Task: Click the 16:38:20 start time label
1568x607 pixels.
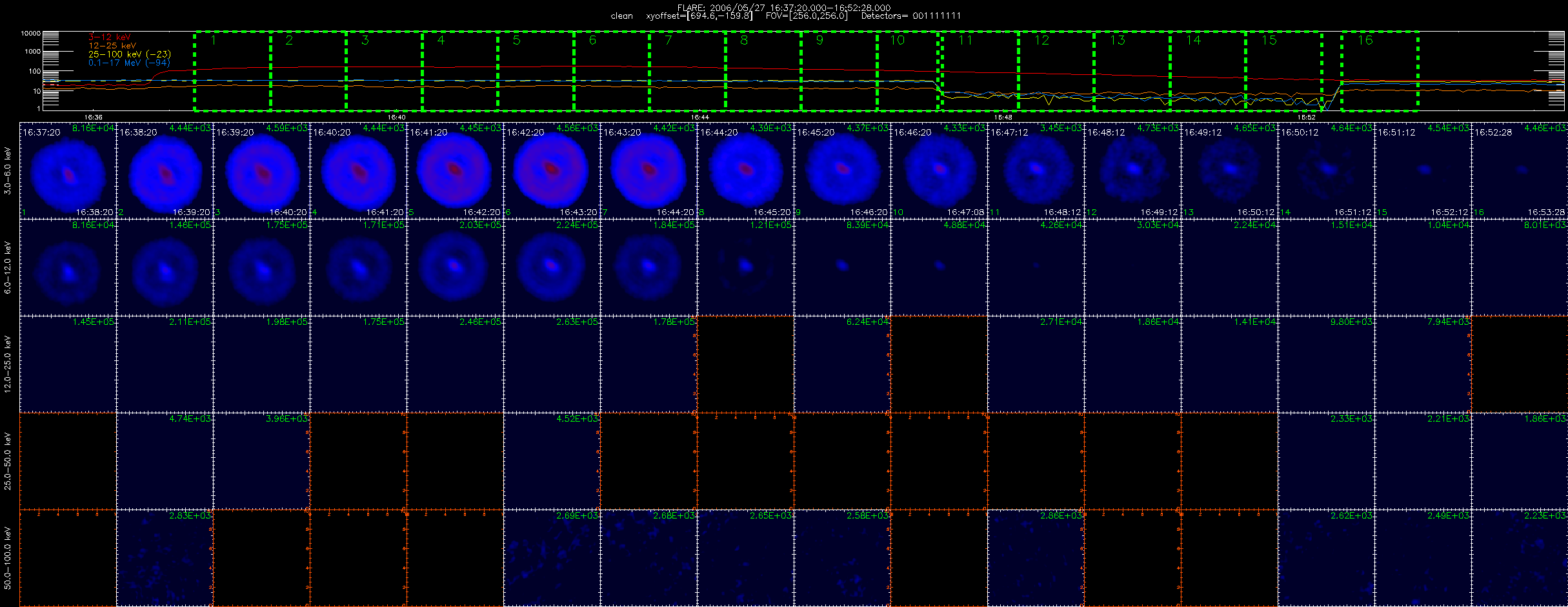Action: click(x=138, y=132)
